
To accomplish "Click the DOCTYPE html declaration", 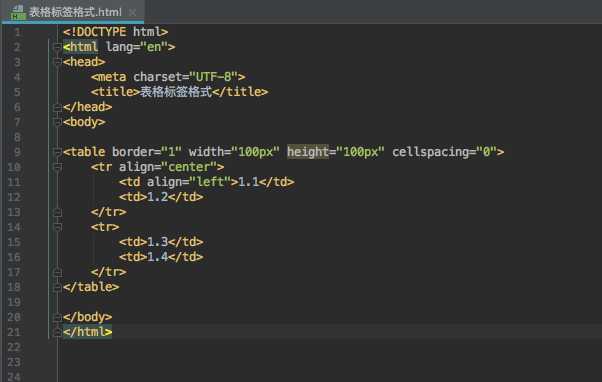I will (116, 32).
